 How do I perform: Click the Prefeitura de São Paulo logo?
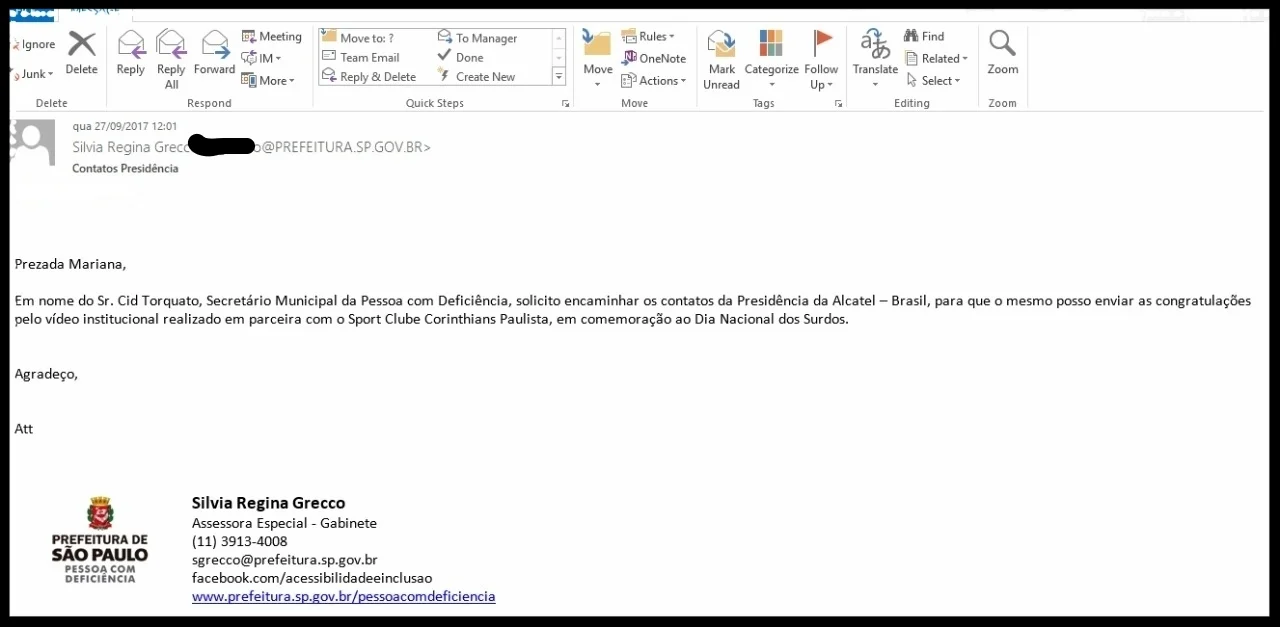[99, 540]
